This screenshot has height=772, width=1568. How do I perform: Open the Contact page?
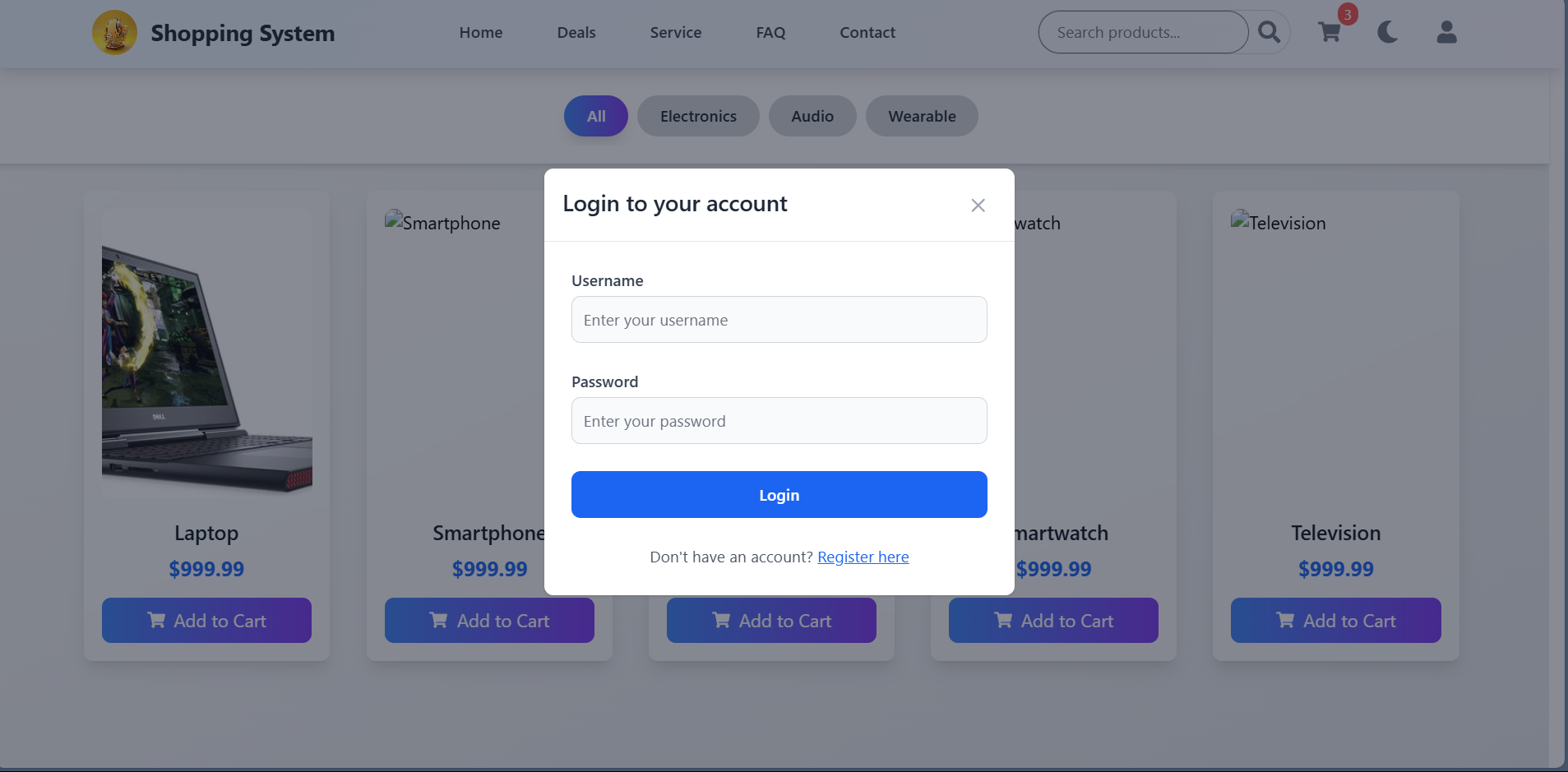click(x=867, y=32)
